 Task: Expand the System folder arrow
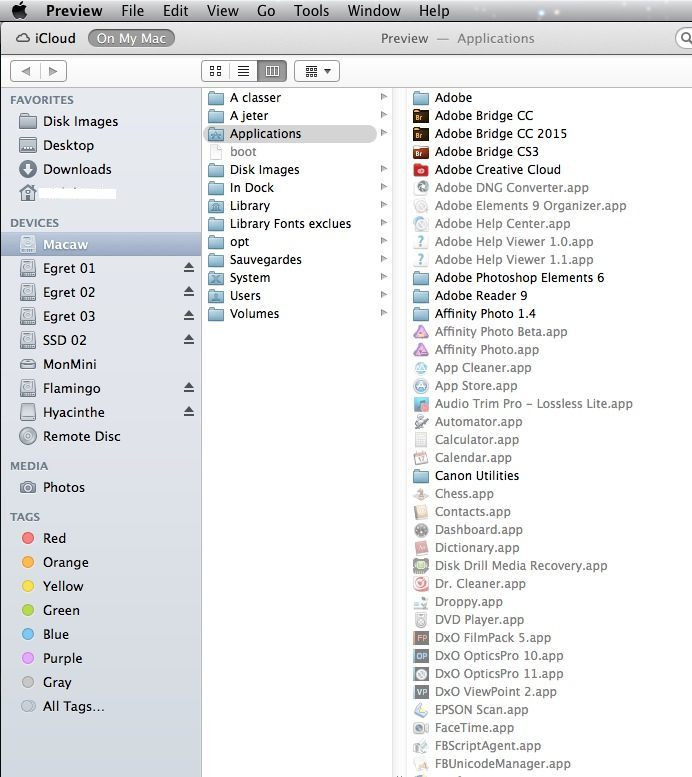click(384, 277)
